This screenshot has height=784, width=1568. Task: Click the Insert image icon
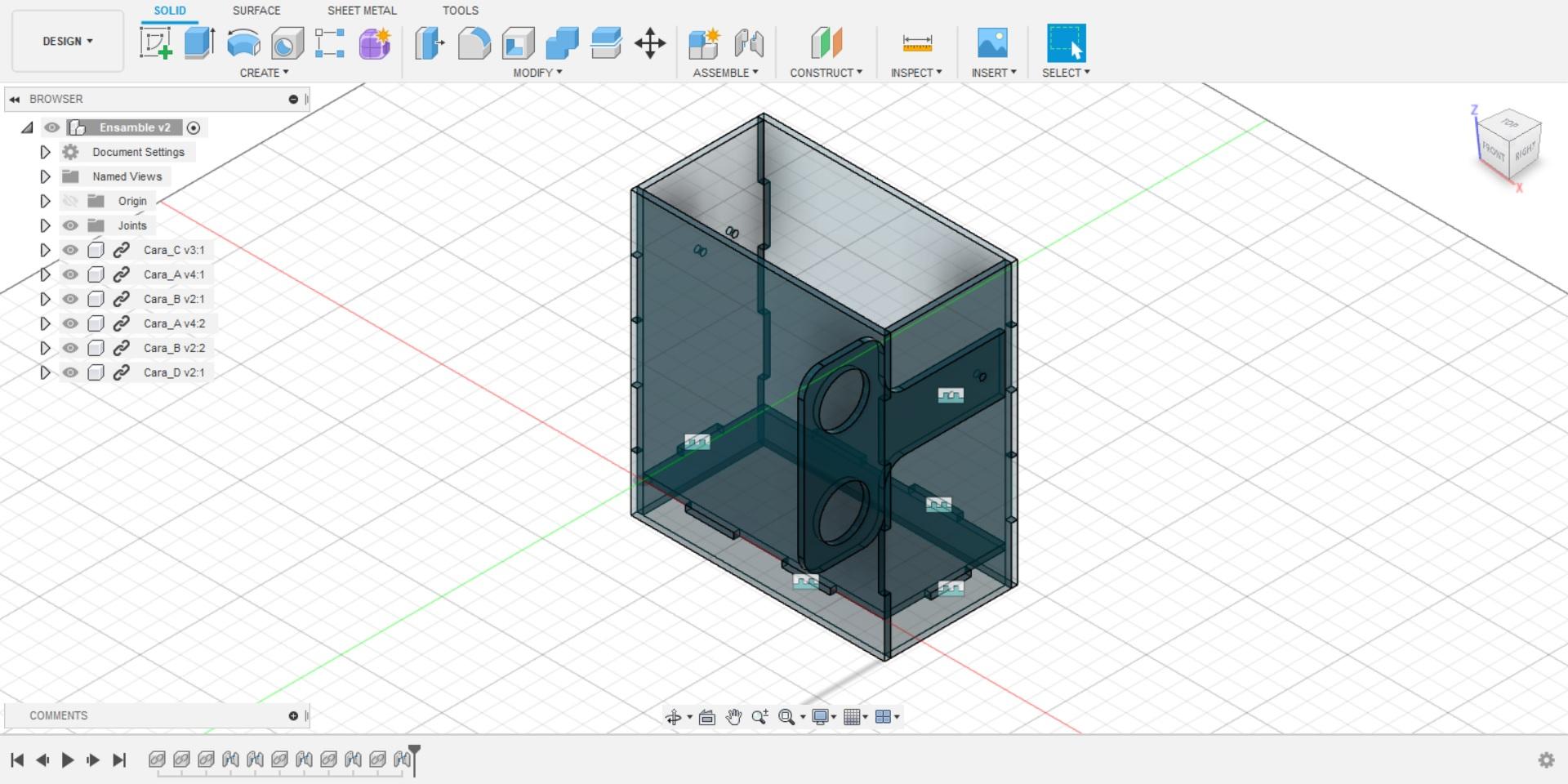pos(992,42)
